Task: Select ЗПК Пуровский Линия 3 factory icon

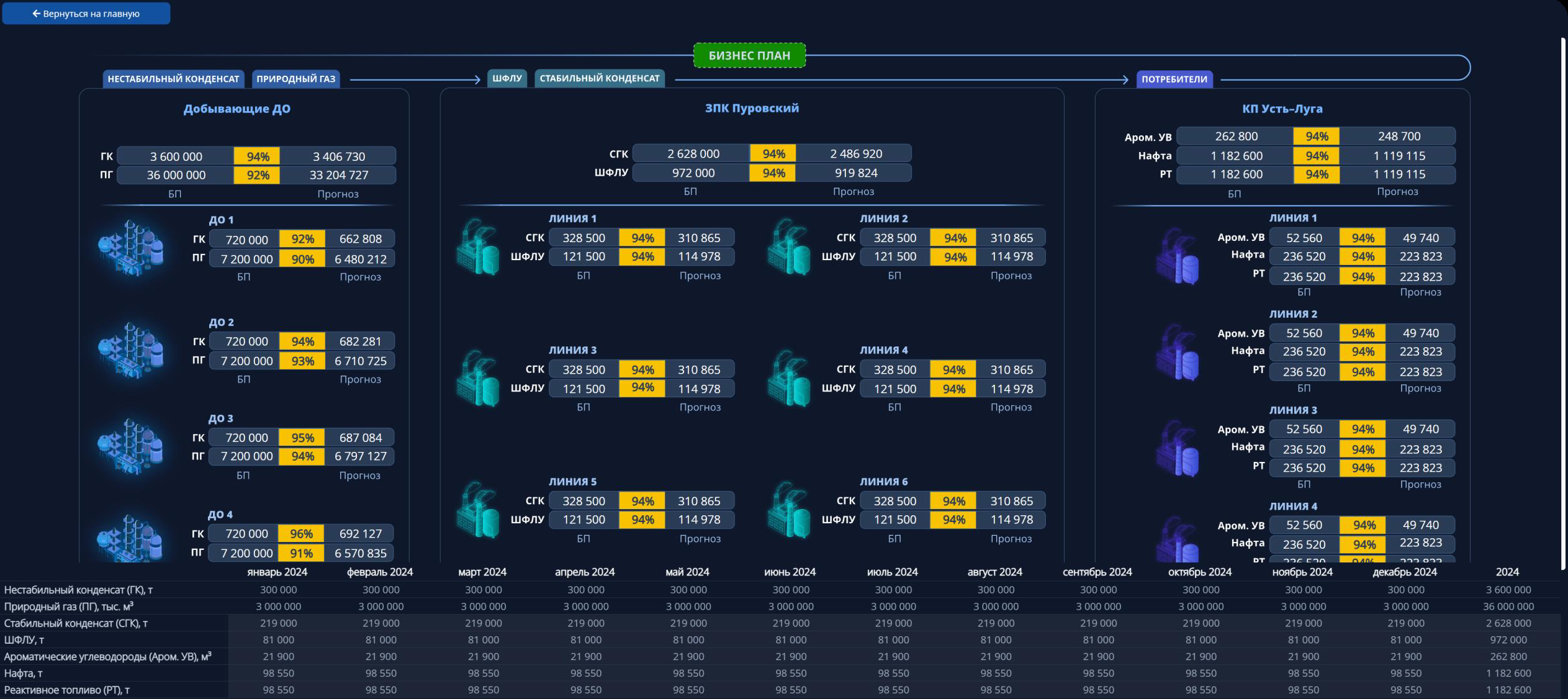Action: point(477,378)
